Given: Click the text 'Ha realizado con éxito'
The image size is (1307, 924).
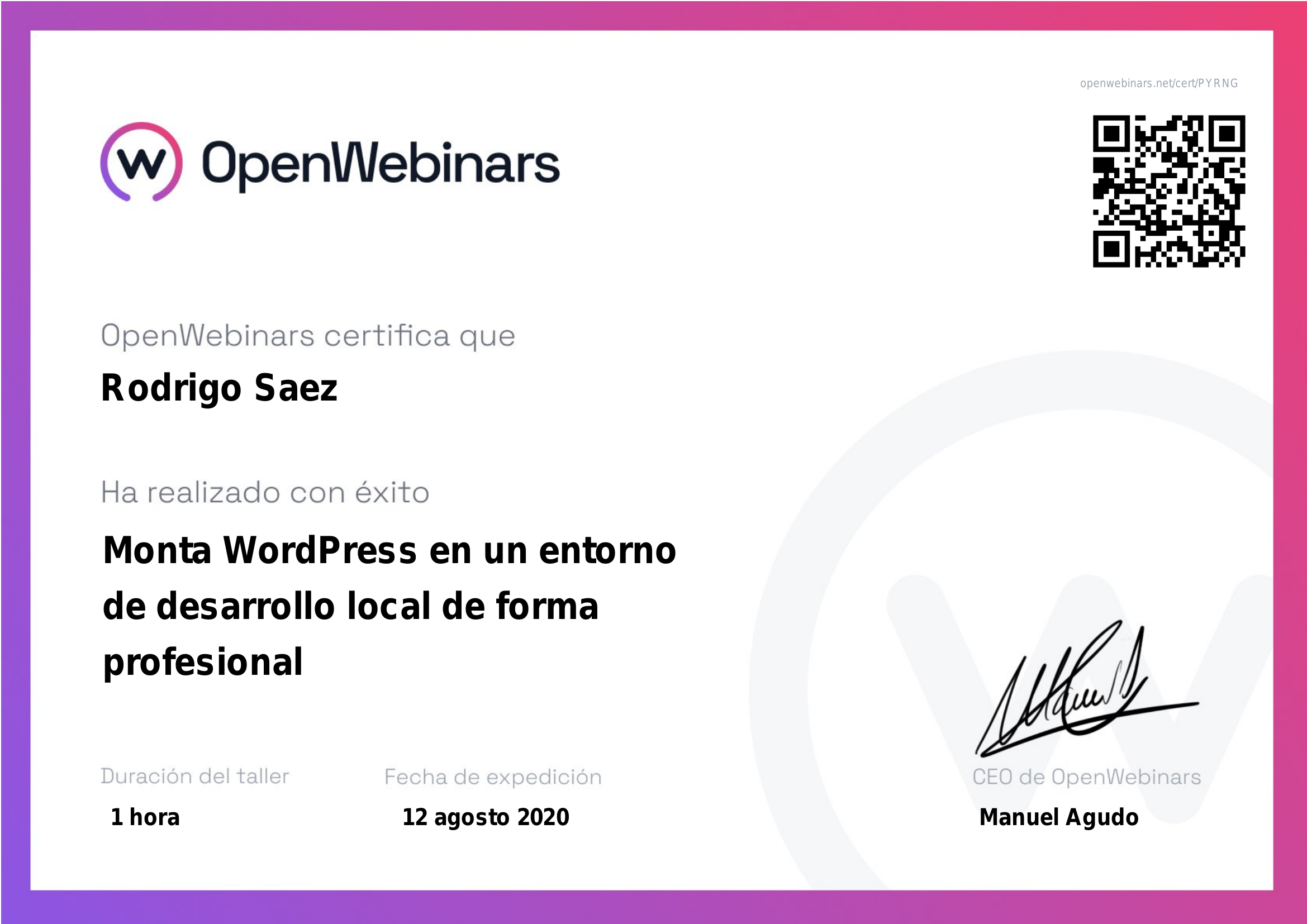Looking at the screenshot, I should click(265, 492).
